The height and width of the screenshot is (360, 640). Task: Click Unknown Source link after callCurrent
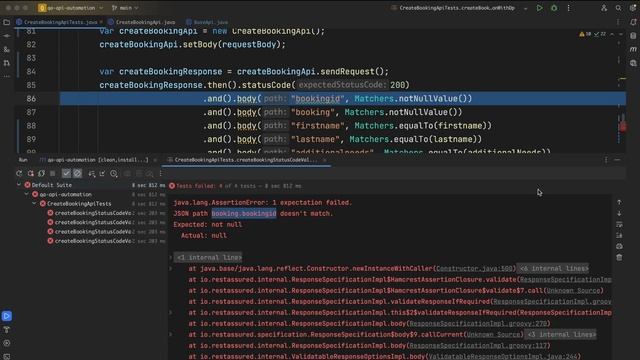(x=493, y=335)
